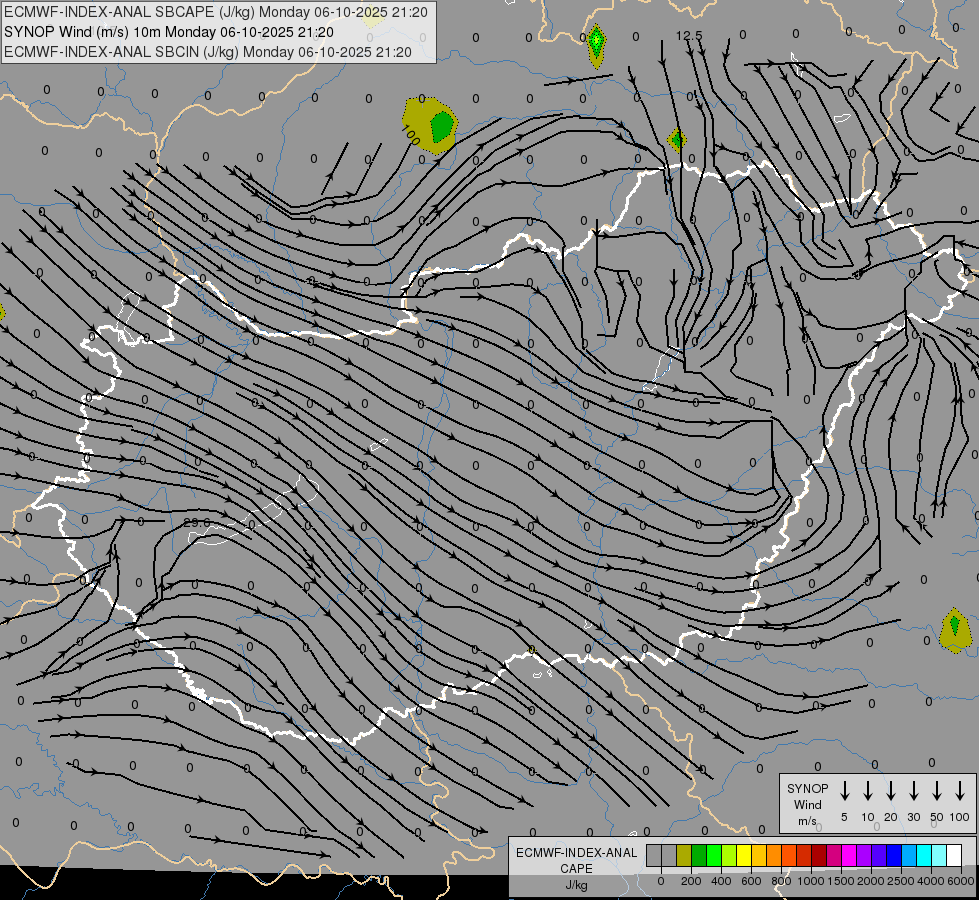Screen dimensions: 979x900
Task: Click the '12.5' wind value on map
Action: (x=689, y=36)
